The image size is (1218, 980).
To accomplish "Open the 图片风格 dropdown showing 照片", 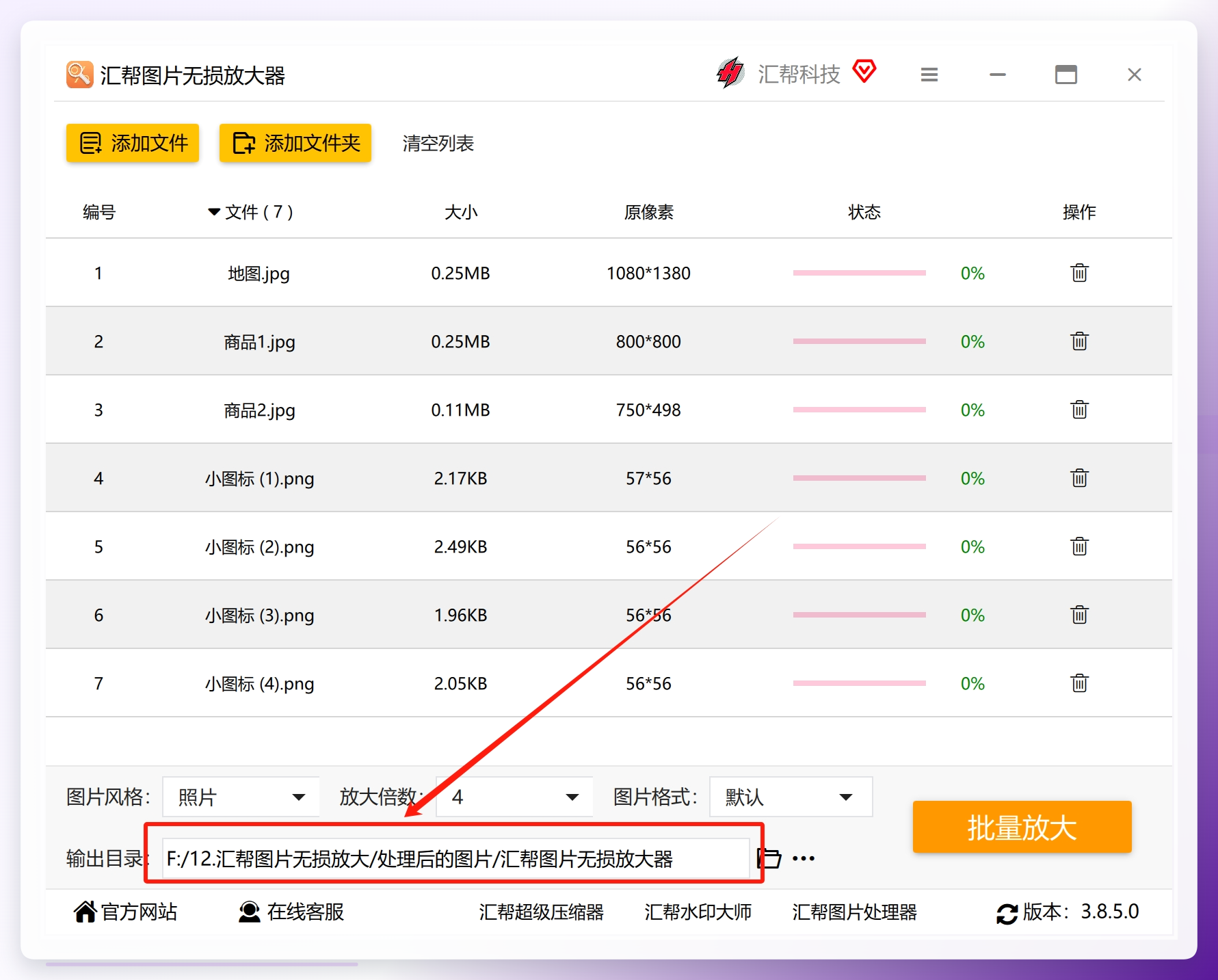I will point(241,797).
